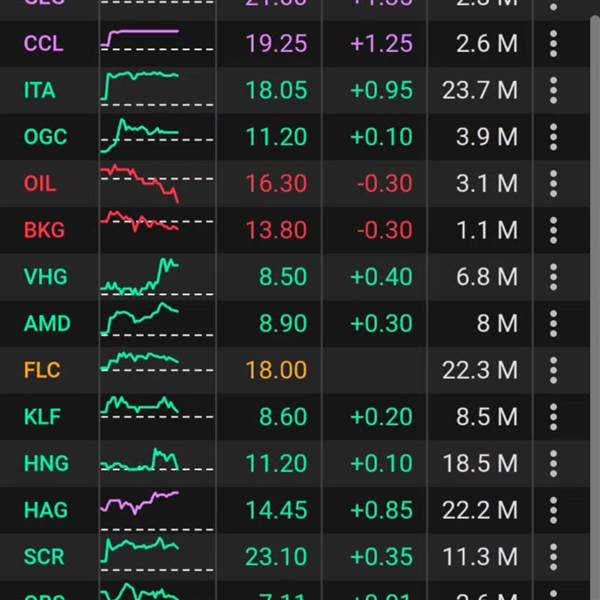This screenshot has height=600, width=600.
Task: Select the KLF ticker symbol
Action: pos(42,417)
